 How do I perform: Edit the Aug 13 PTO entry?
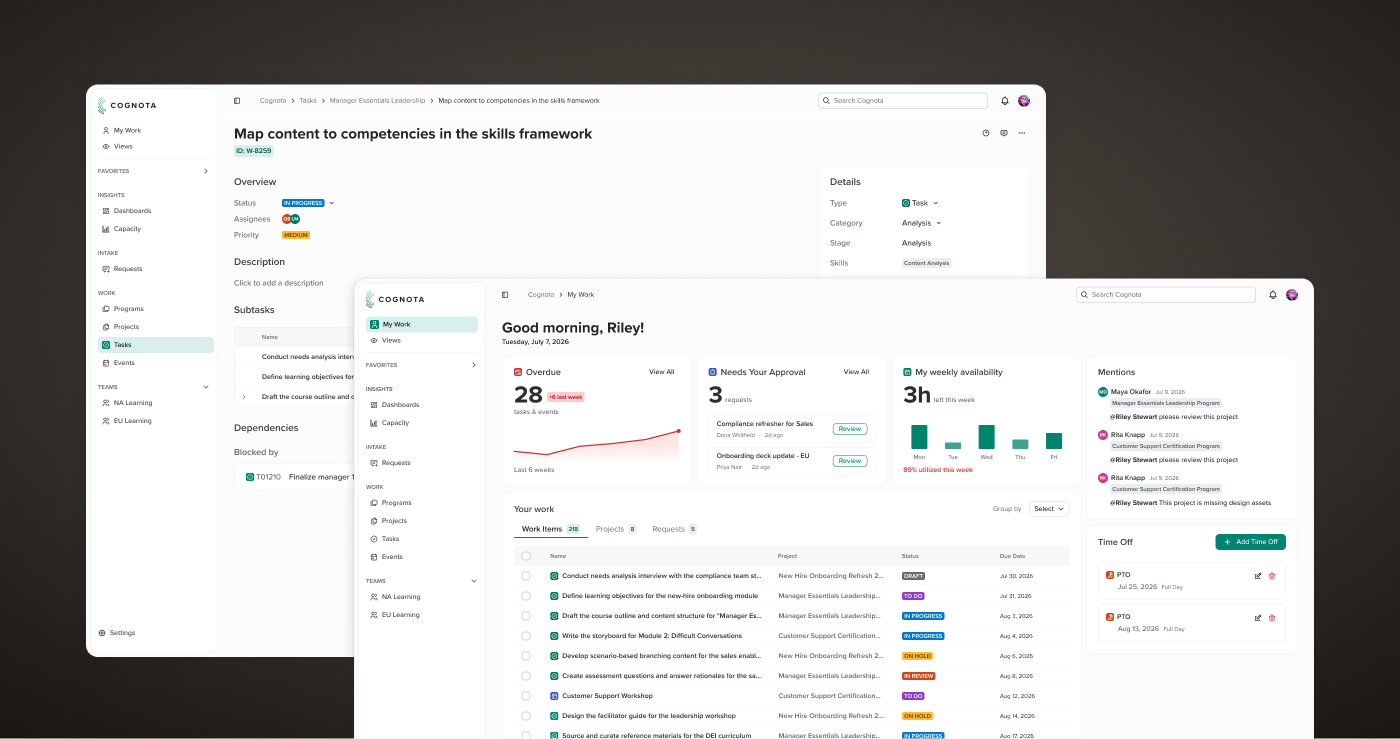pos(1258,618)
